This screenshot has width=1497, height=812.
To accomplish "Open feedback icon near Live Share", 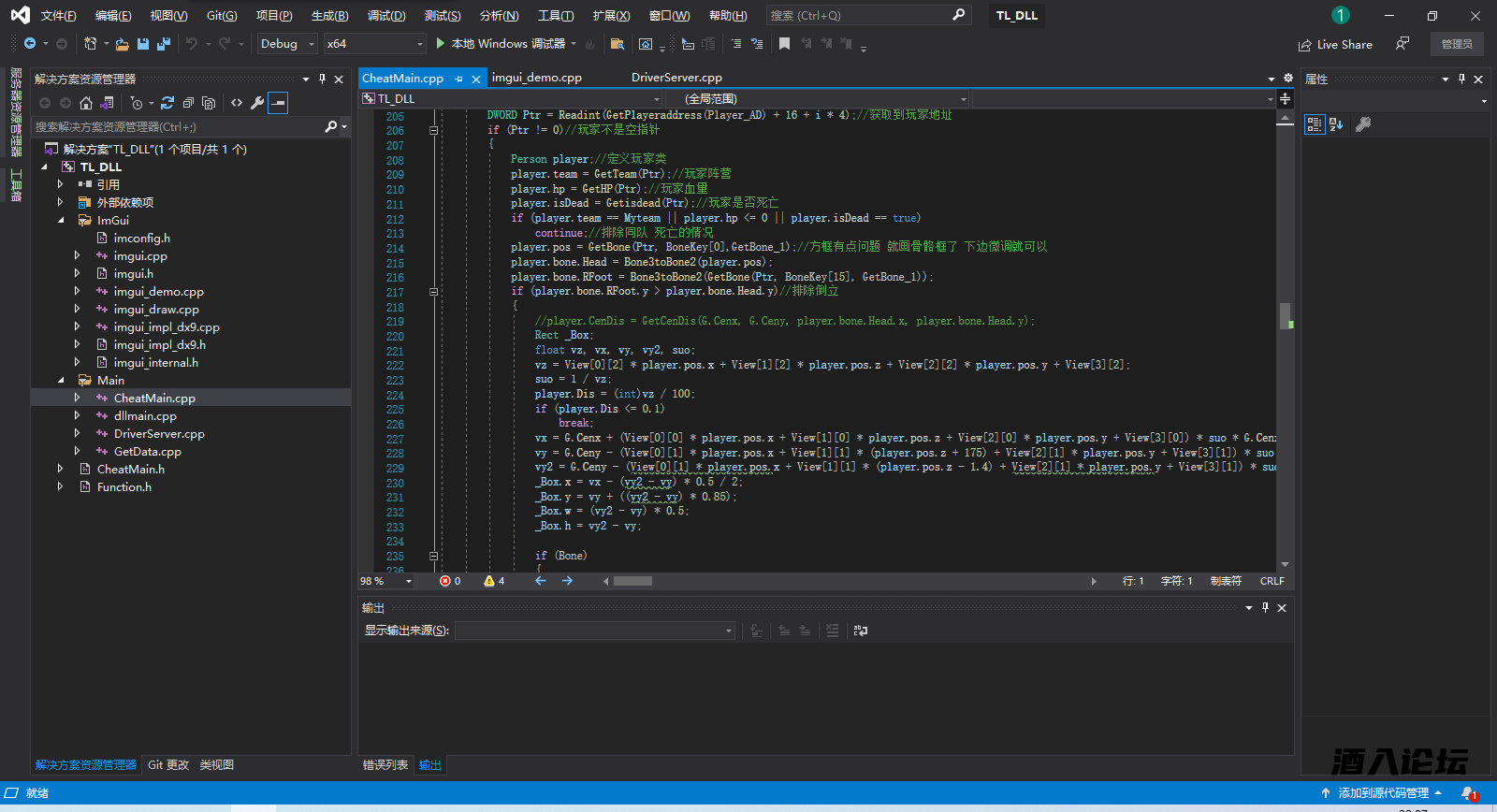I will point(1403,44).
